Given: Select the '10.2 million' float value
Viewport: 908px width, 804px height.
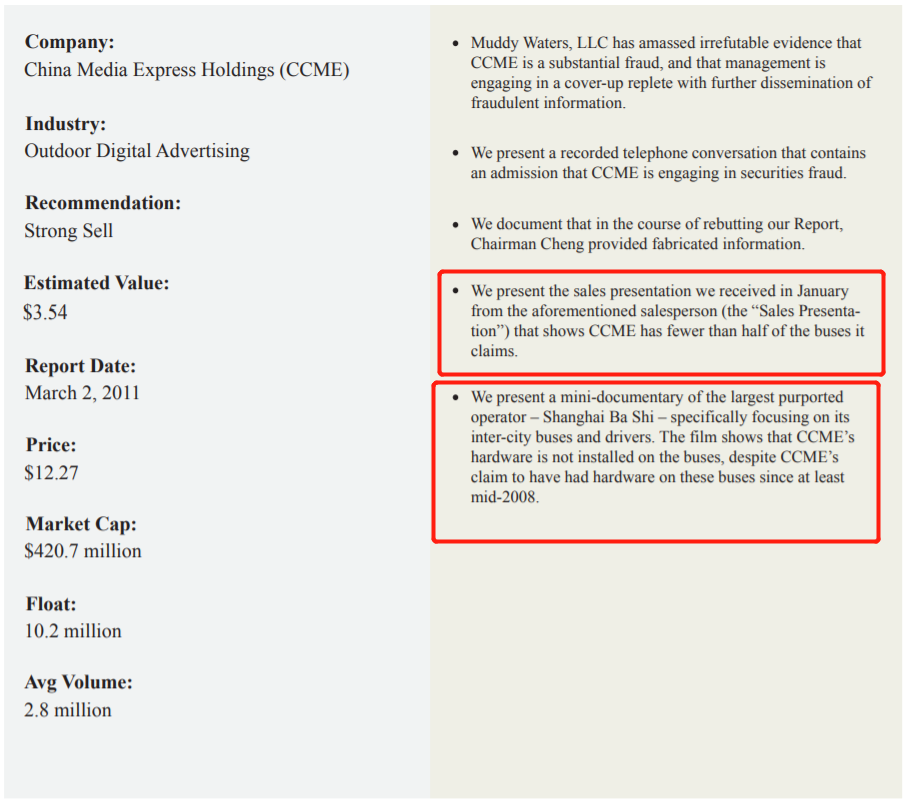Looking at the screenshot, I should coord(73,631).
